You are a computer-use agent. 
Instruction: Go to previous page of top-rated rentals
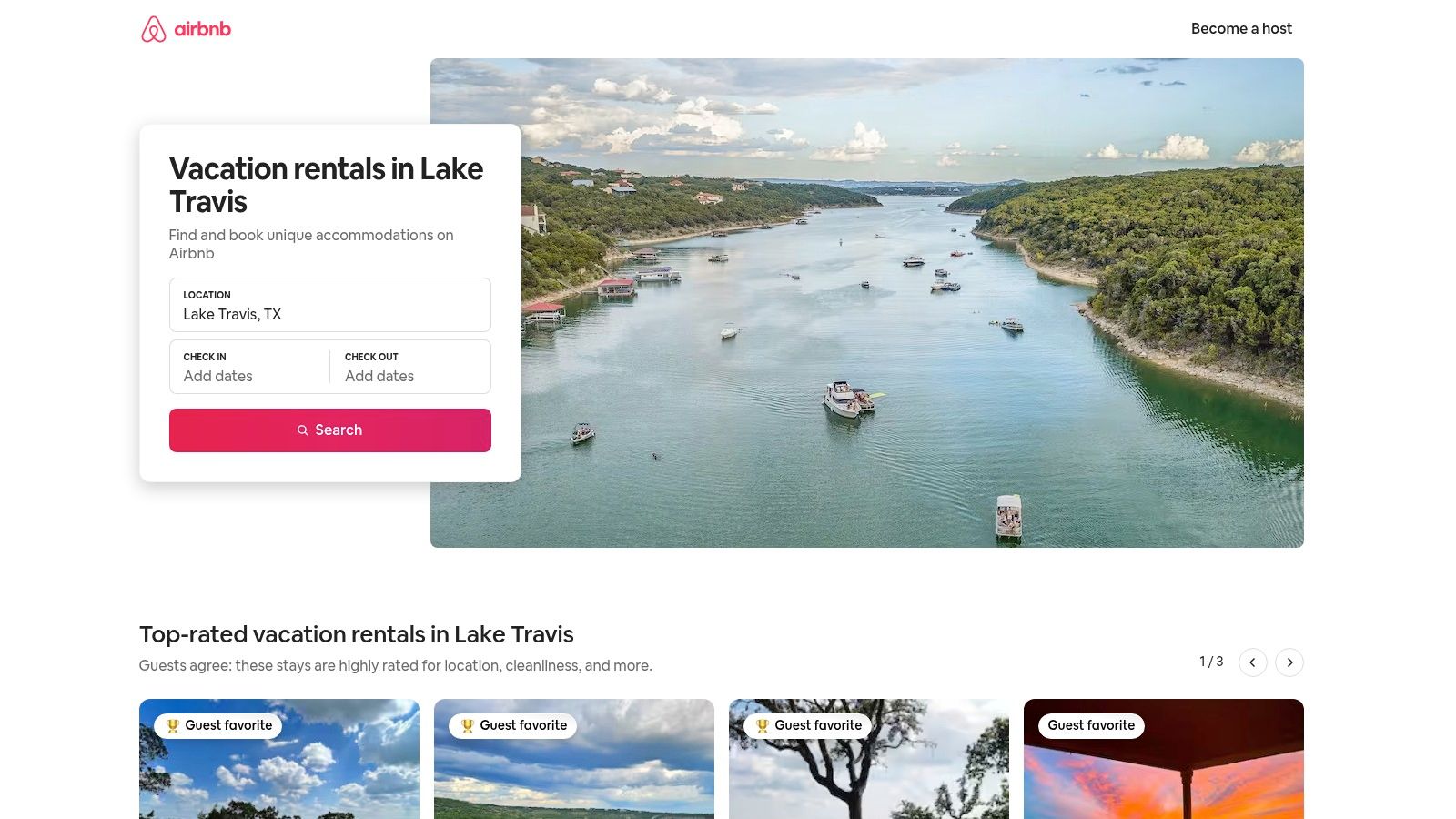click(1253, 662)
